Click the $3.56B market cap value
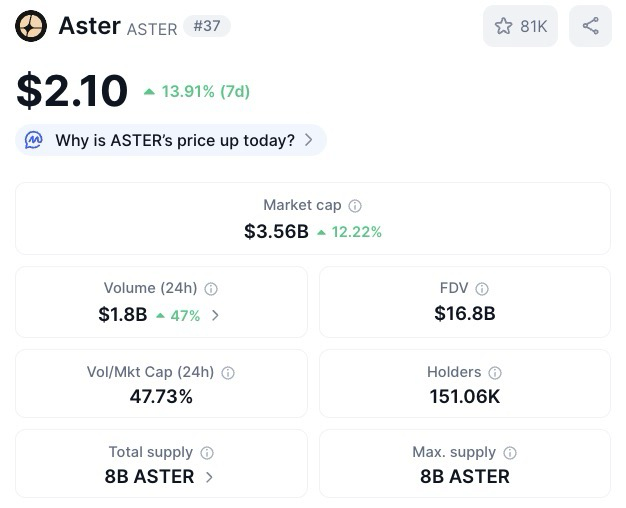Screen dimensions: 626x508 click(276, 232)
